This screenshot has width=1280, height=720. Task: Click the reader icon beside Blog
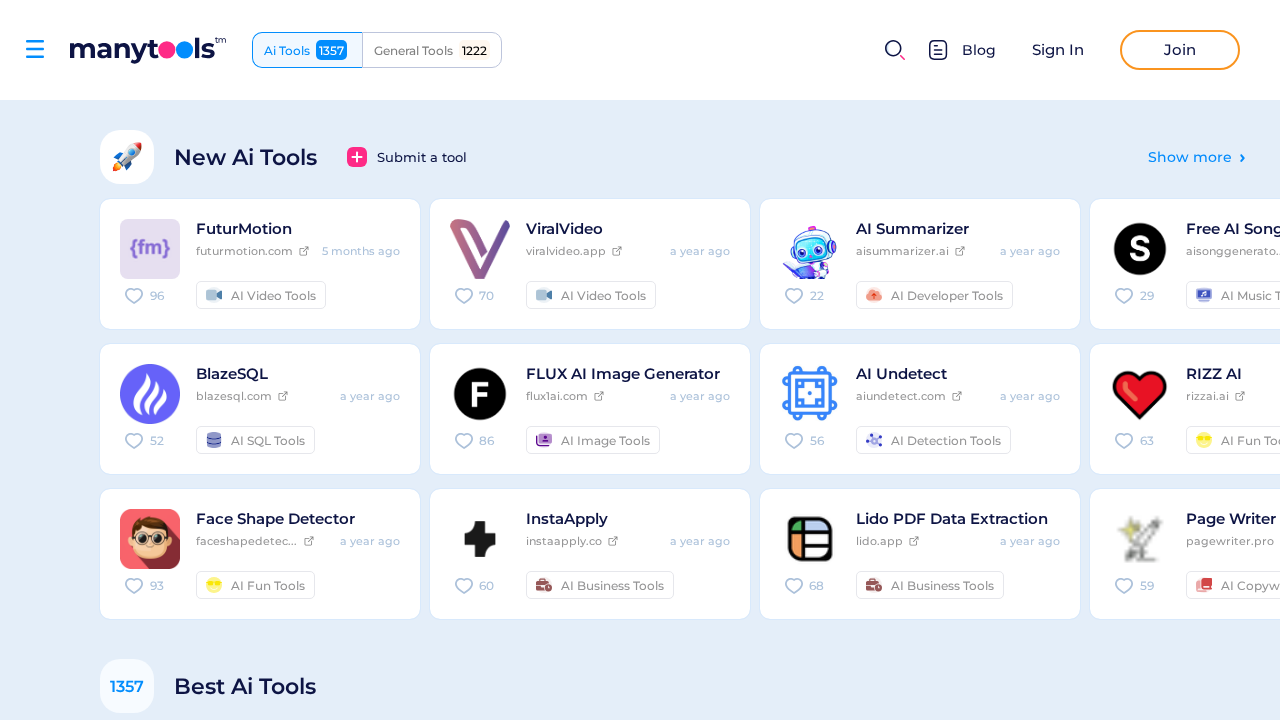click(937, 49)
